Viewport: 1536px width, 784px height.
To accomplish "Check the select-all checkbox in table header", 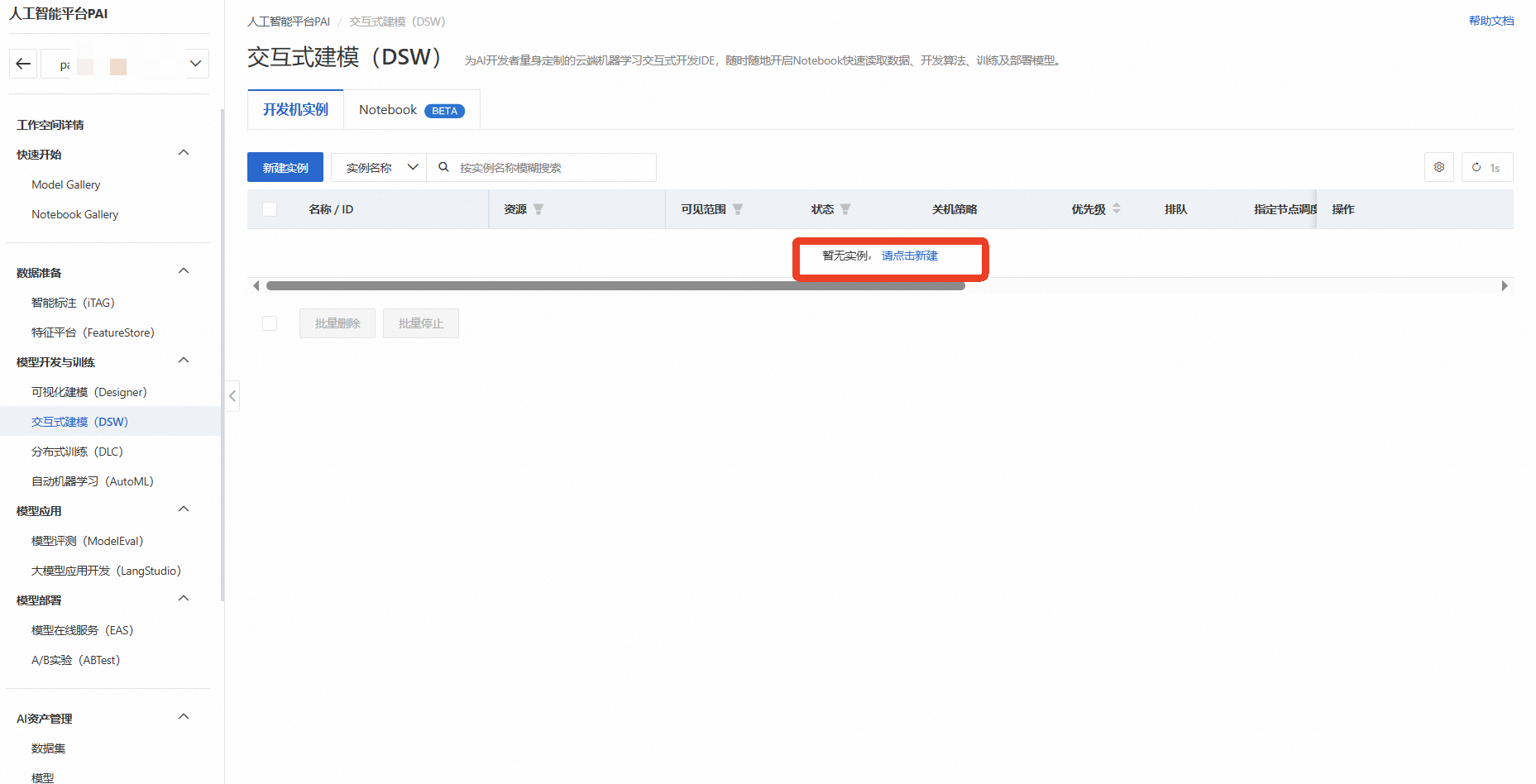I will pyautogui.click(x=270, y=209).
